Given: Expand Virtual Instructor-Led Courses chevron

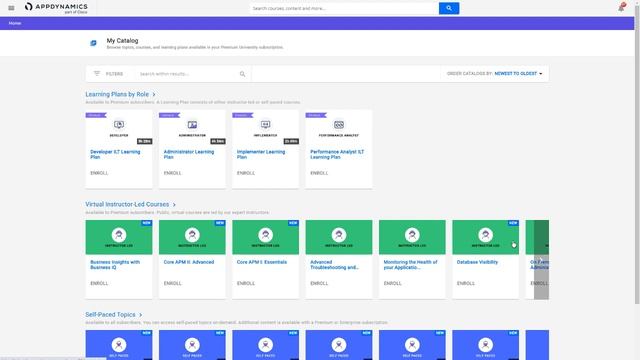Looking at the screenshot, I should (174, 205).
